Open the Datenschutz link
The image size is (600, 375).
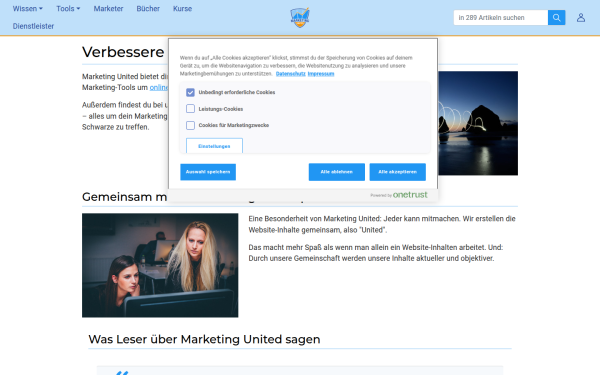tap(290, 74)
